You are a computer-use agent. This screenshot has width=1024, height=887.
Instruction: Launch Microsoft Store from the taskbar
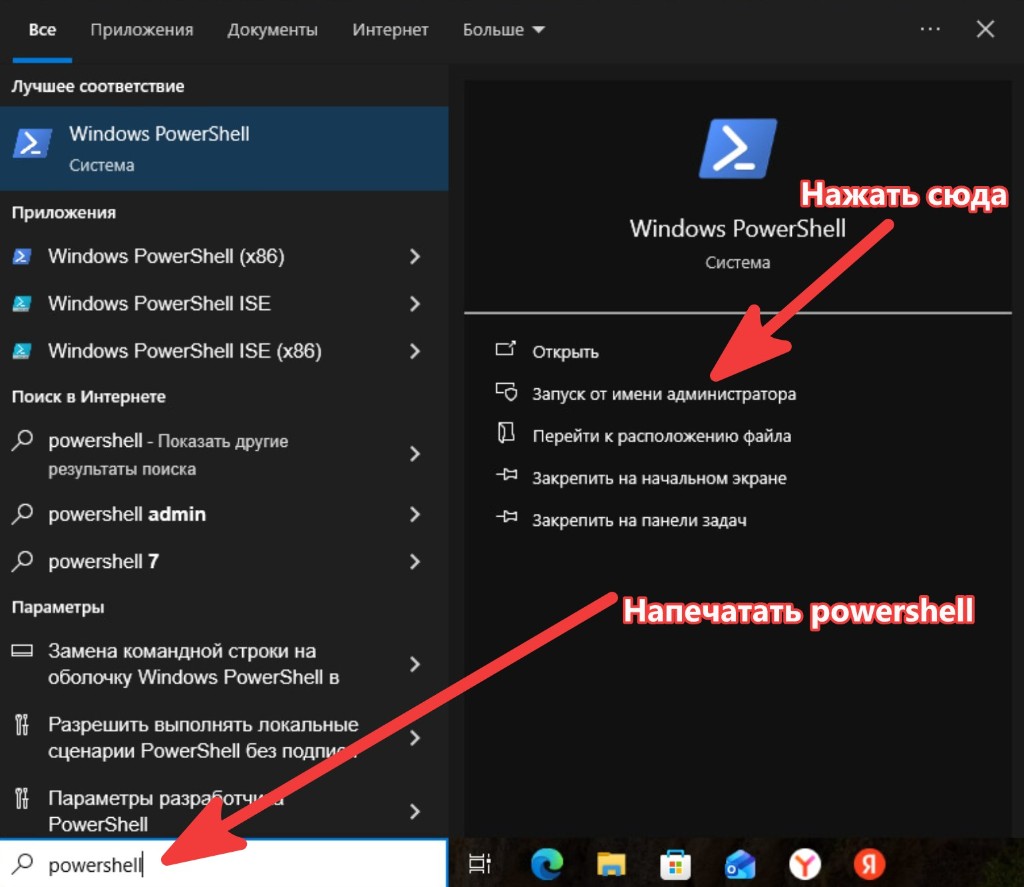click(x=675, y=865)
